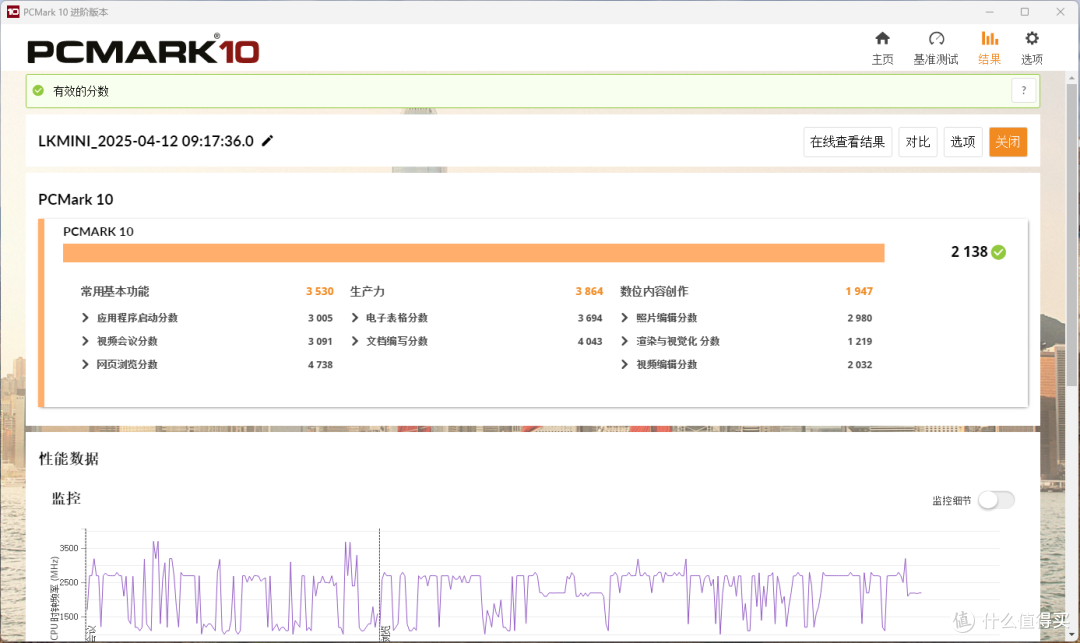Click the 2 032 video editing value
This screenshot has height=643, width=1080.
(860, 364)
